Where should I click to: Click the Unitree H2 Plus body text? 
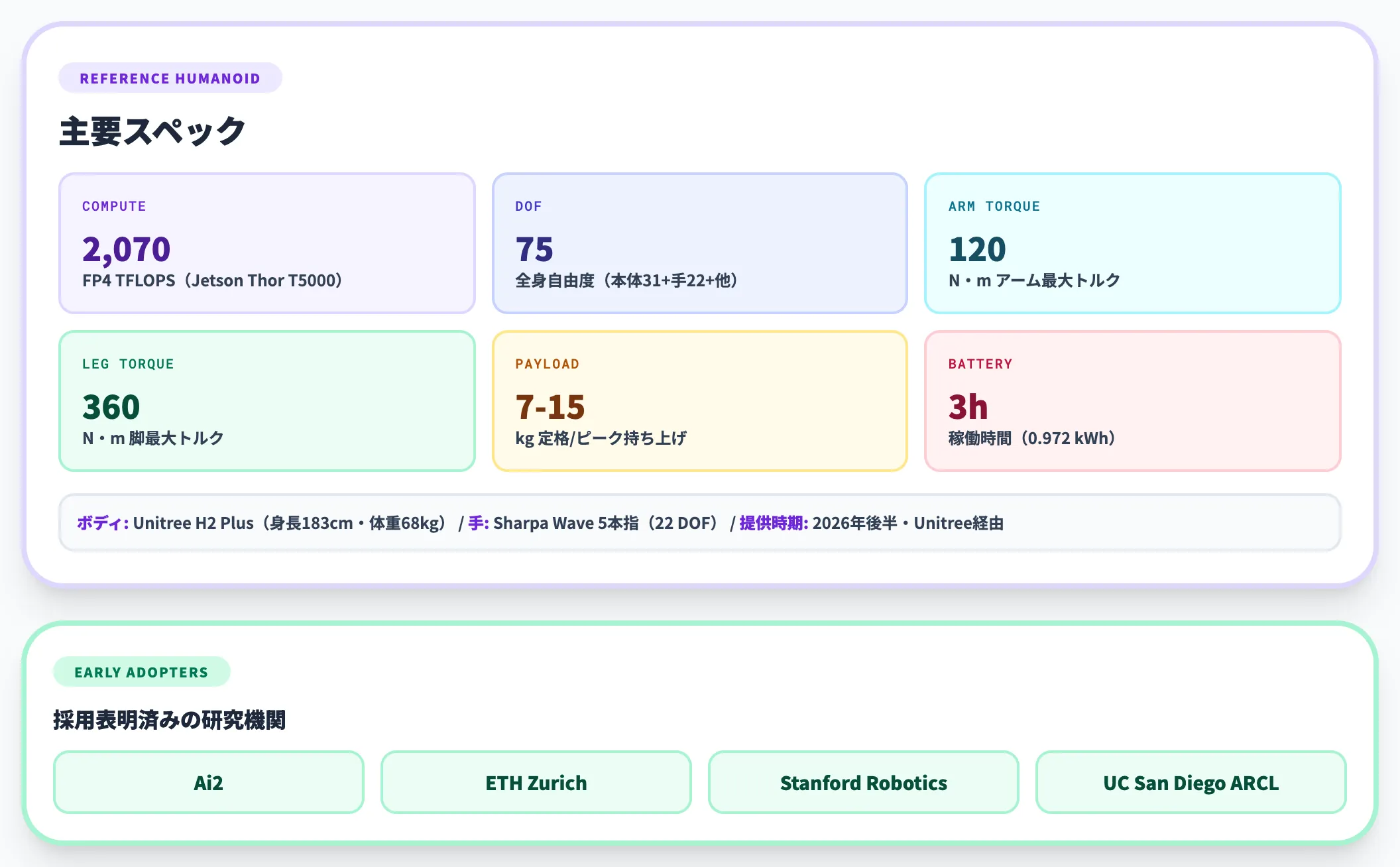point(194,523)
